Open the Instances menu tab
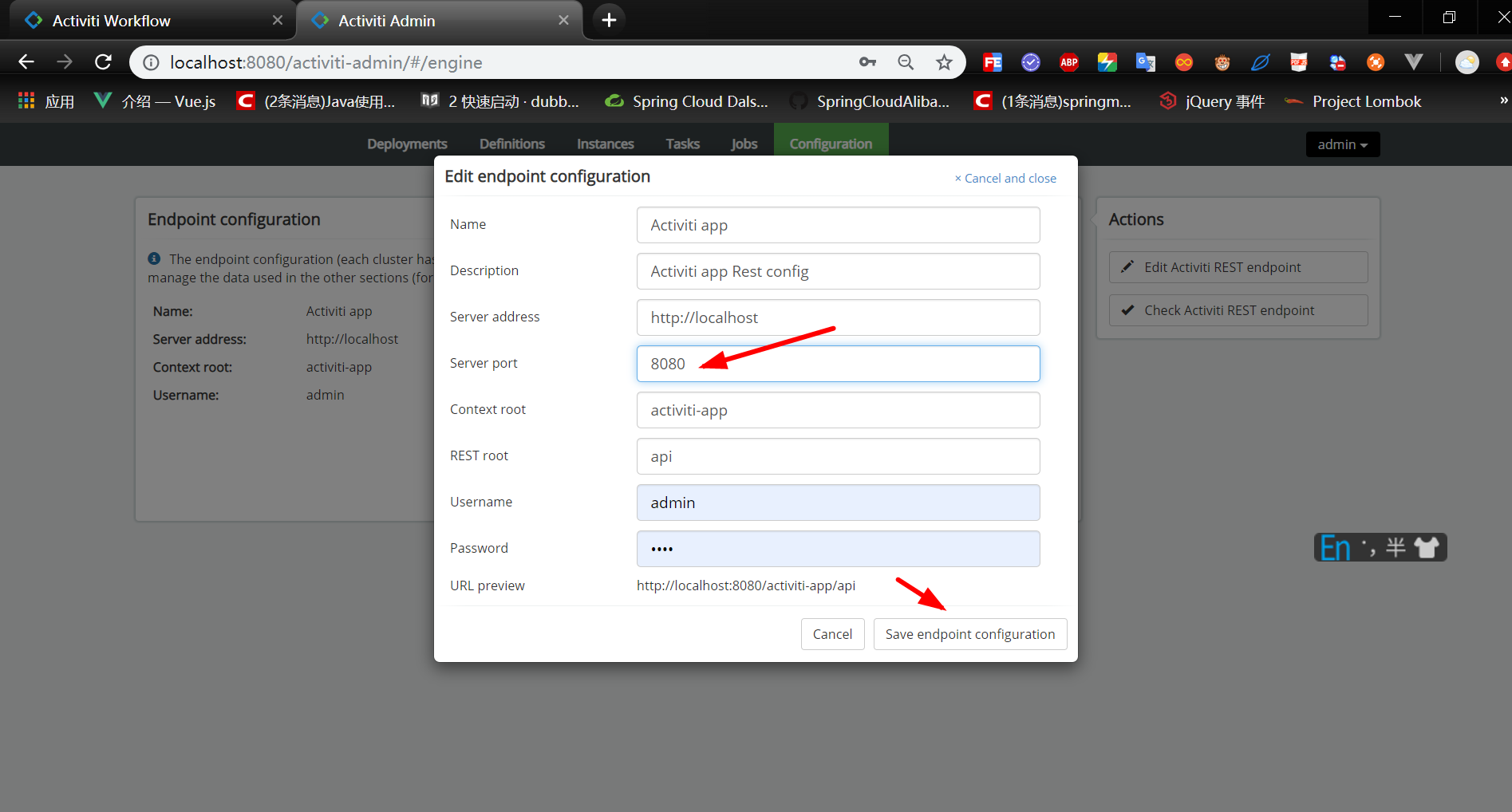 point(606,144)
